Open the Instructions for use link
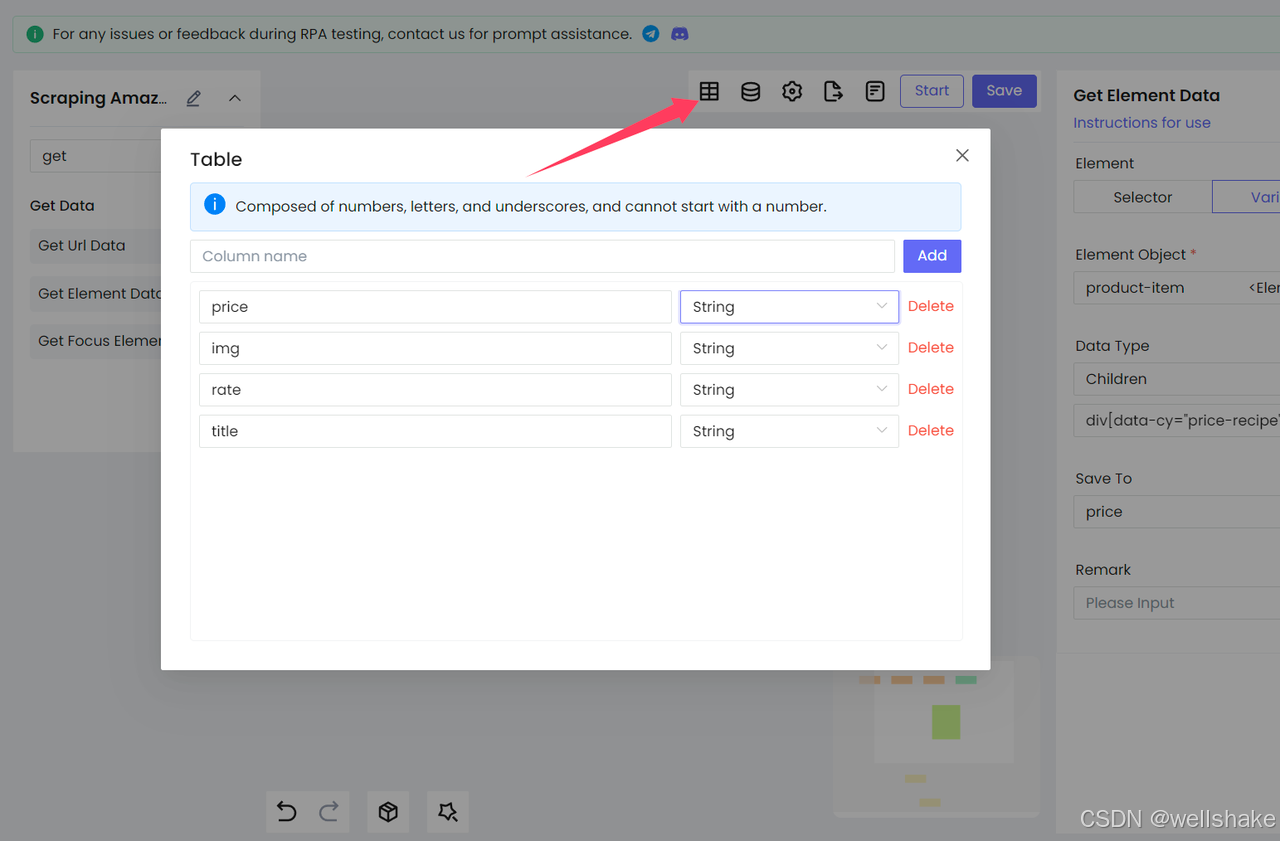Image resolution: width=1280 pixels, height=841 pixels. tap(1142, 123)
